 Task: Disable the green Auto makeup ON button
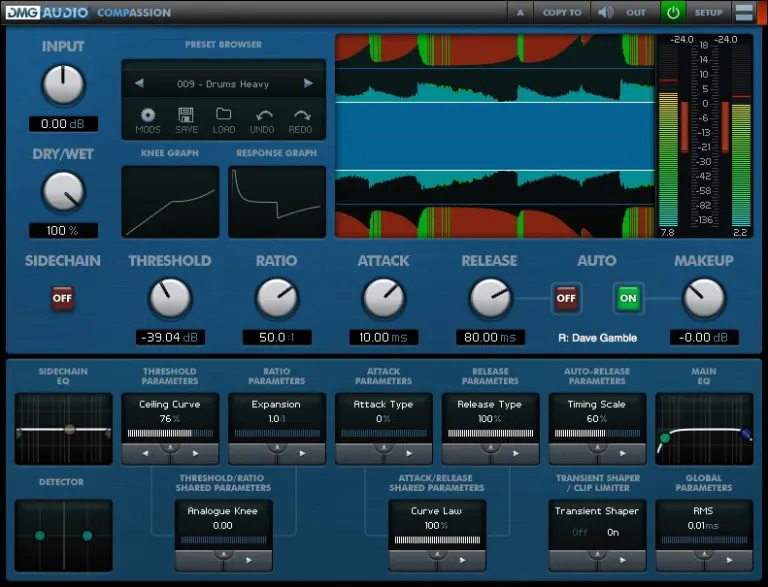(x=628, y=298)
